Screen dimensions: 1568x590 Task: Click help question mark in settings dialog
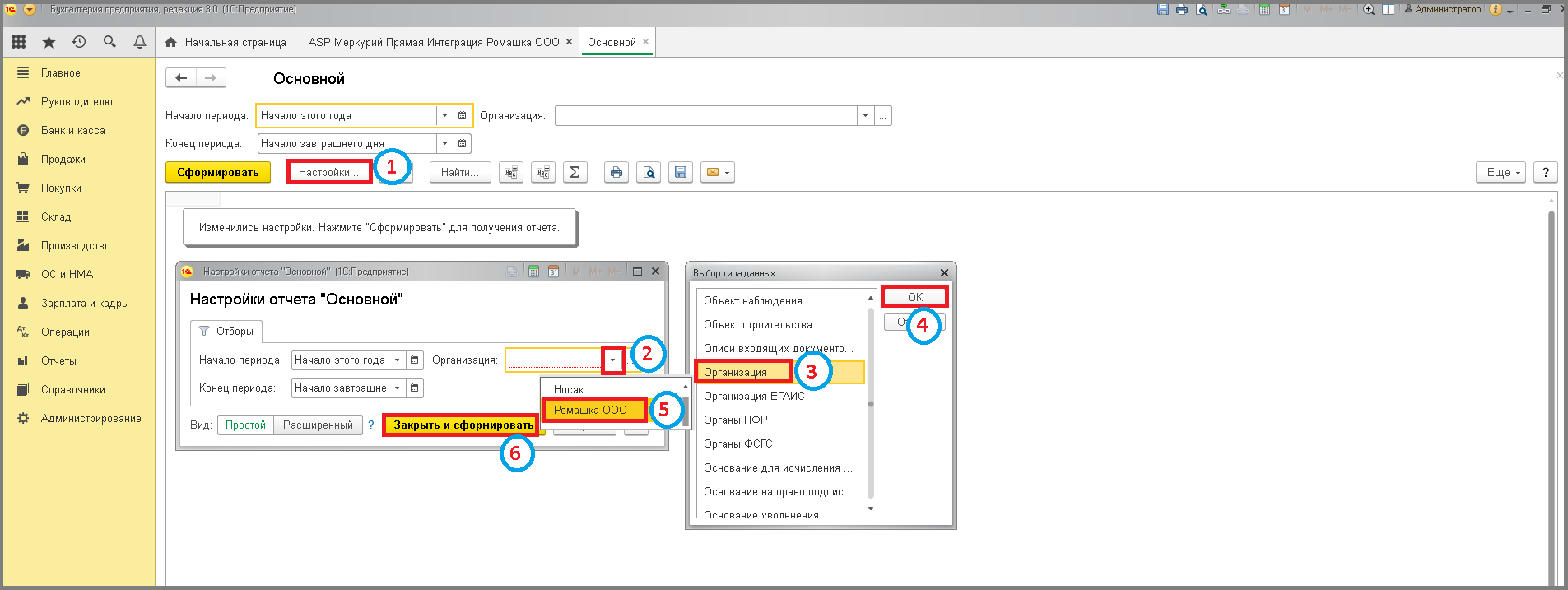(x=371, y=425)
